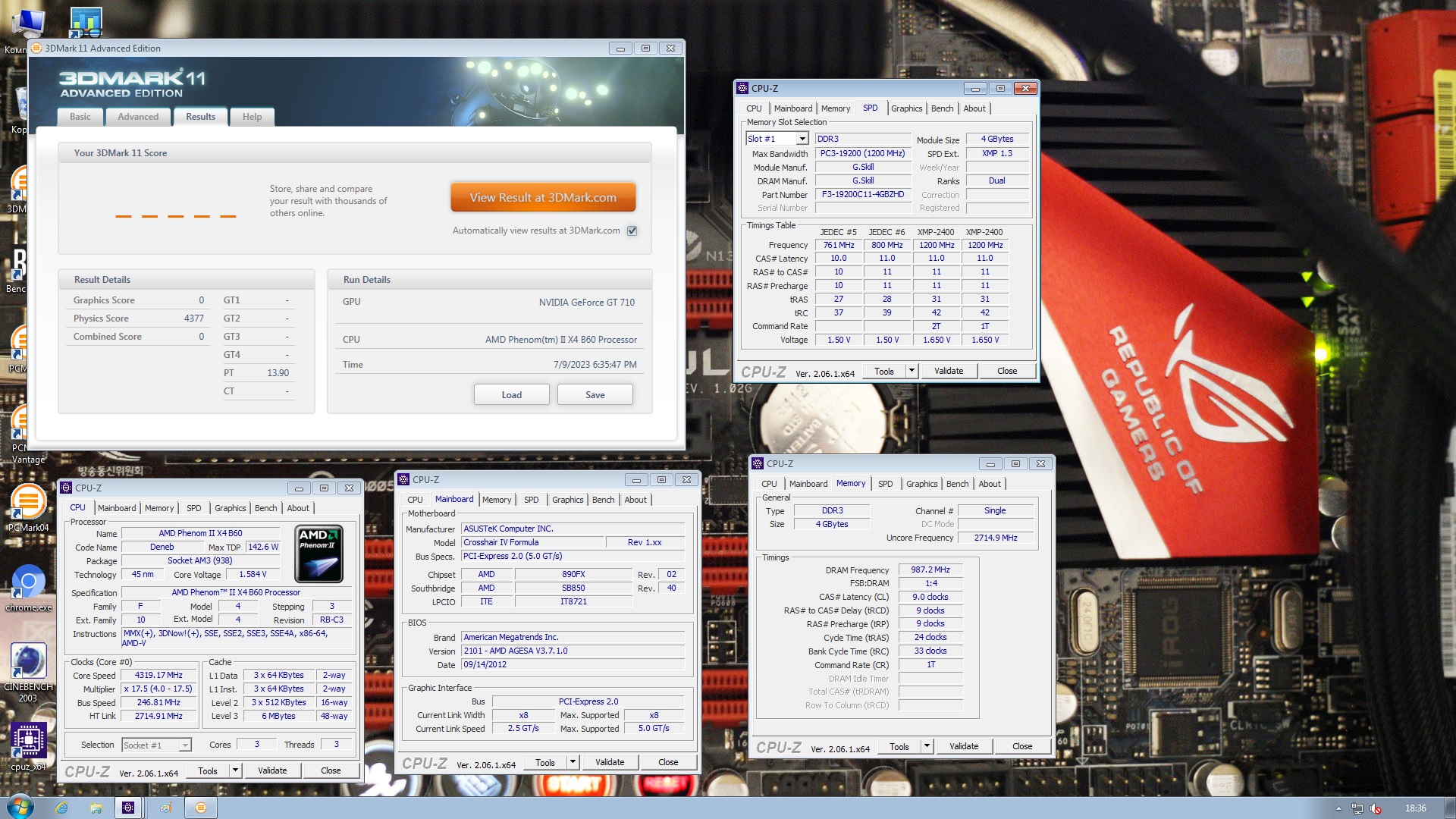Click Model Crosshair IV Formula field

533,542
